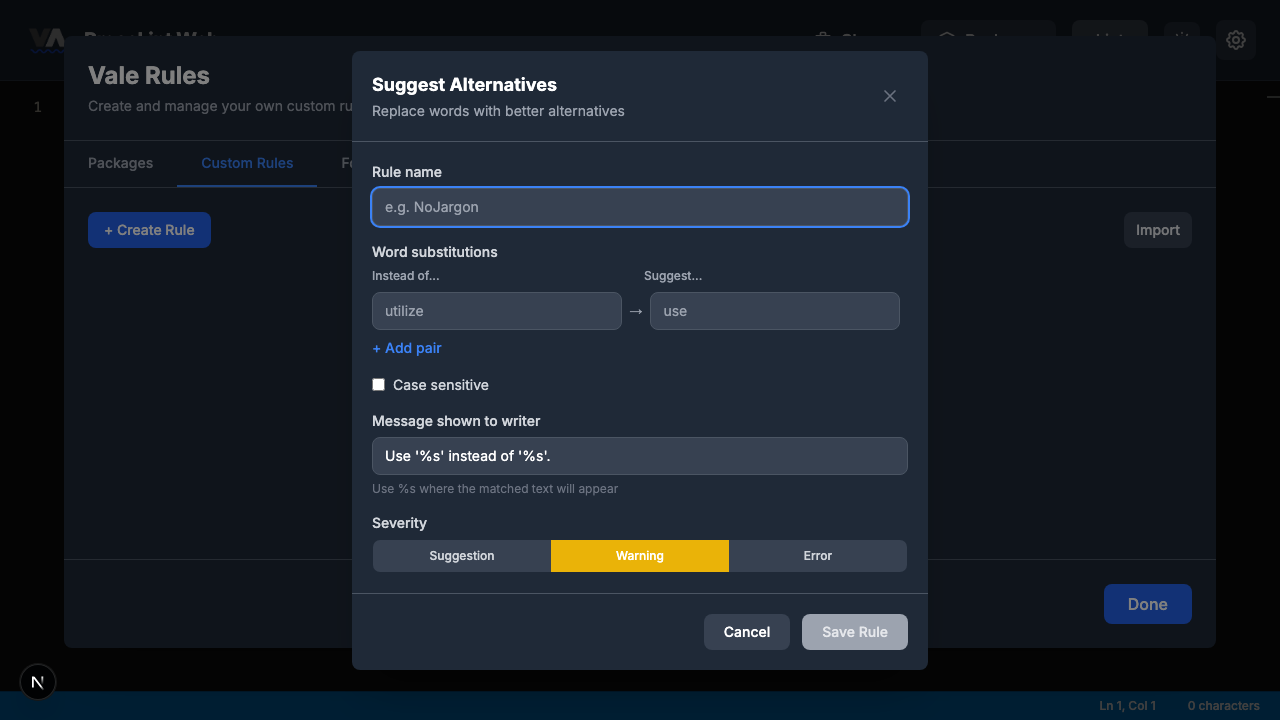Image resolution: width=1280 pixels, height=720 pixels.
Task: Add another word substitution pair
Action: coord(406,348)
